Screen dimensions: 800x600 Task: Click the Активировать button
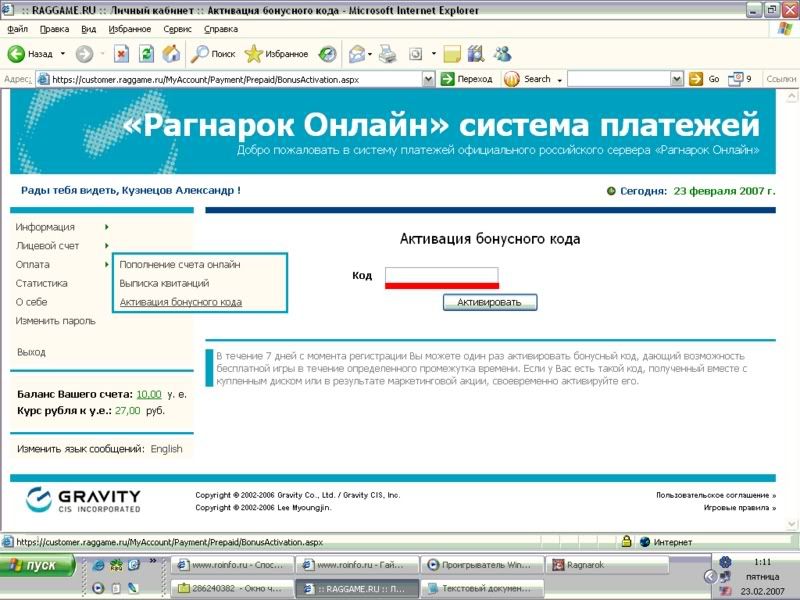tap(490, 302)
